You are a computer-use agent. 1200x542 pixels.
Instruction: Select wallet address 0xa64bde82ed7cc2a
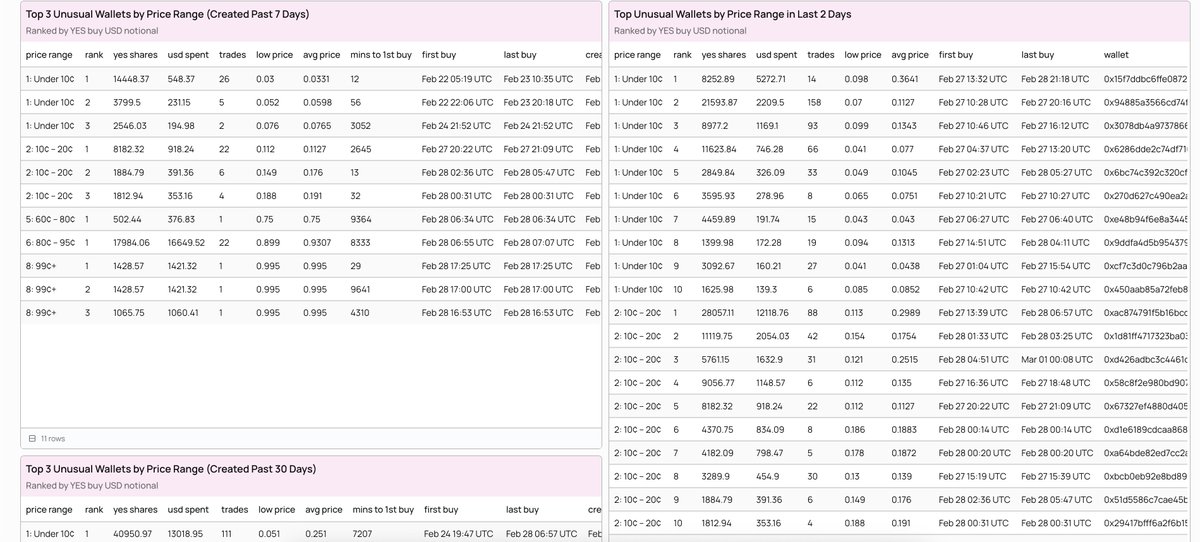[1145, 453]
